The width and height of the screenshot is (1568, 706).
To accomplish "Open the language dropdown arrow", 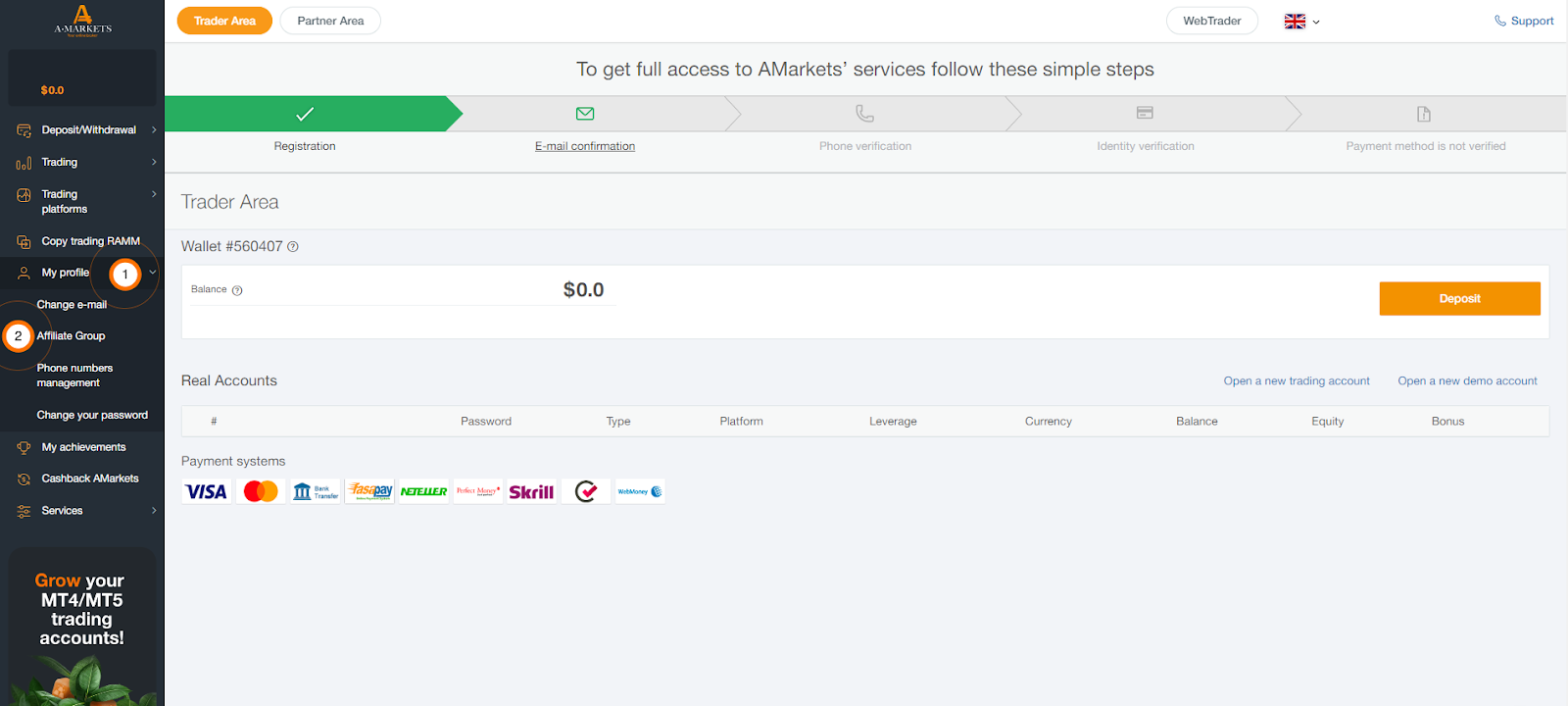I will pos(1316,22).
